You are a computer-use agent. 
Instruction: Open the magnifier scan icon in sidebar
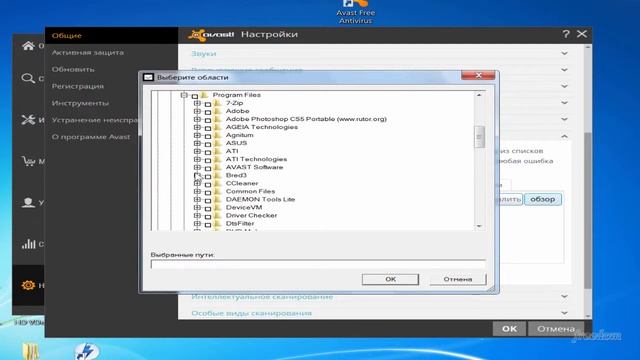coord(28,78)
